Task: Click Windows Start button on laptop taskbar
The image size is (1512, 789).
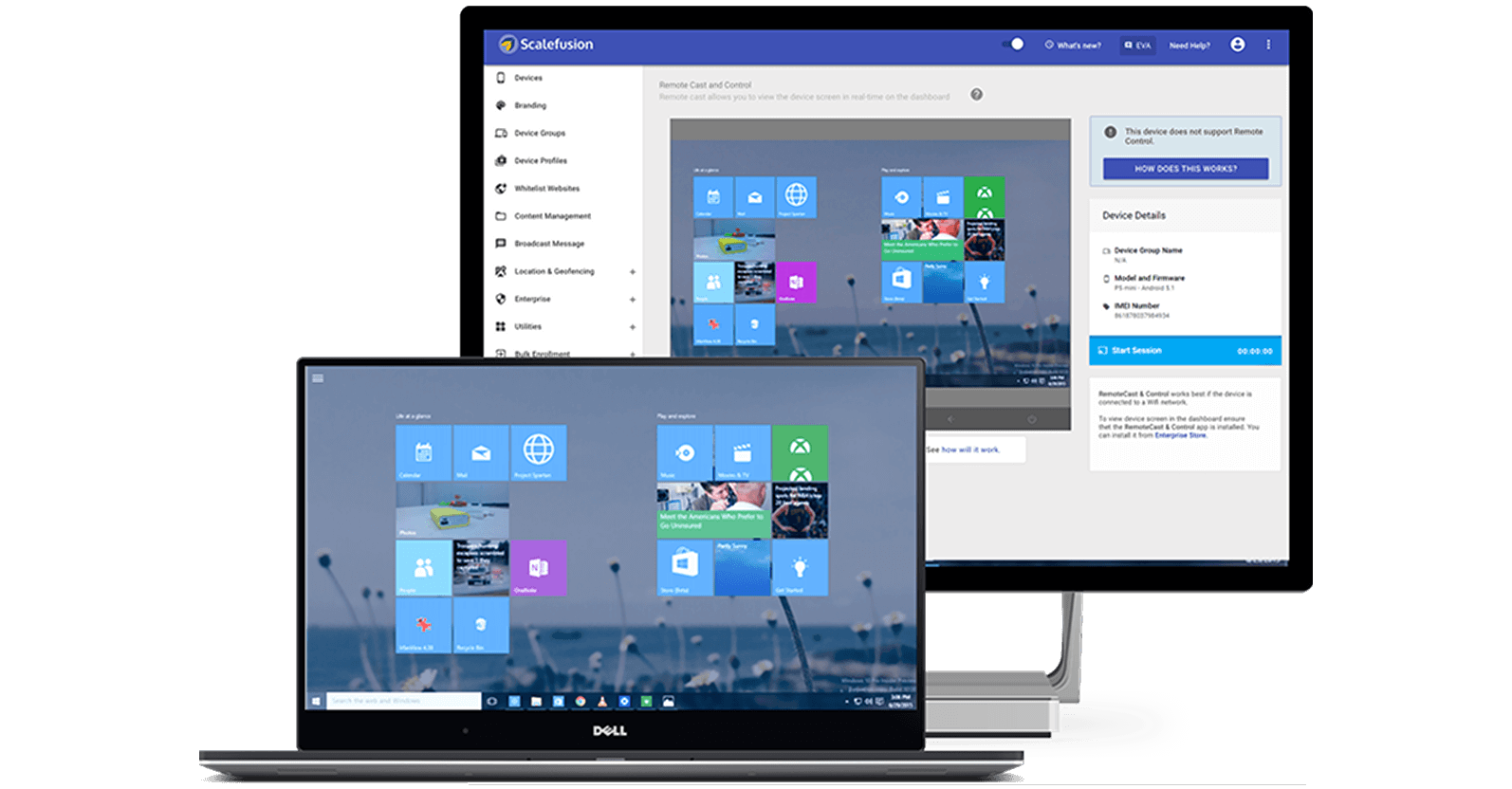Action: coord(316,702)
